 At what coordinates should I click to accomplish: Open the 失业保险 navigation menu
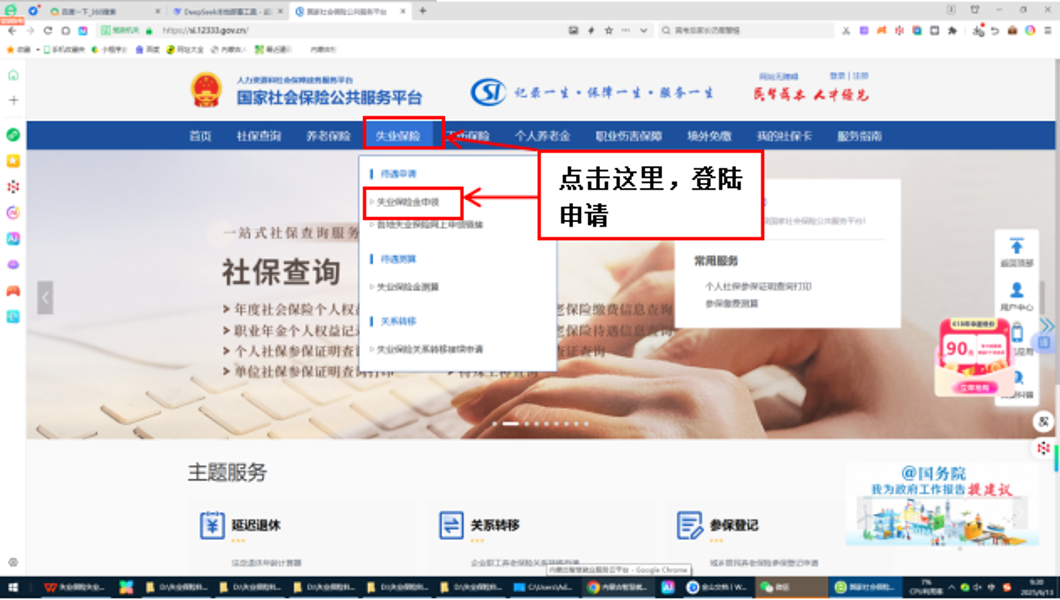tap(398, 136)
